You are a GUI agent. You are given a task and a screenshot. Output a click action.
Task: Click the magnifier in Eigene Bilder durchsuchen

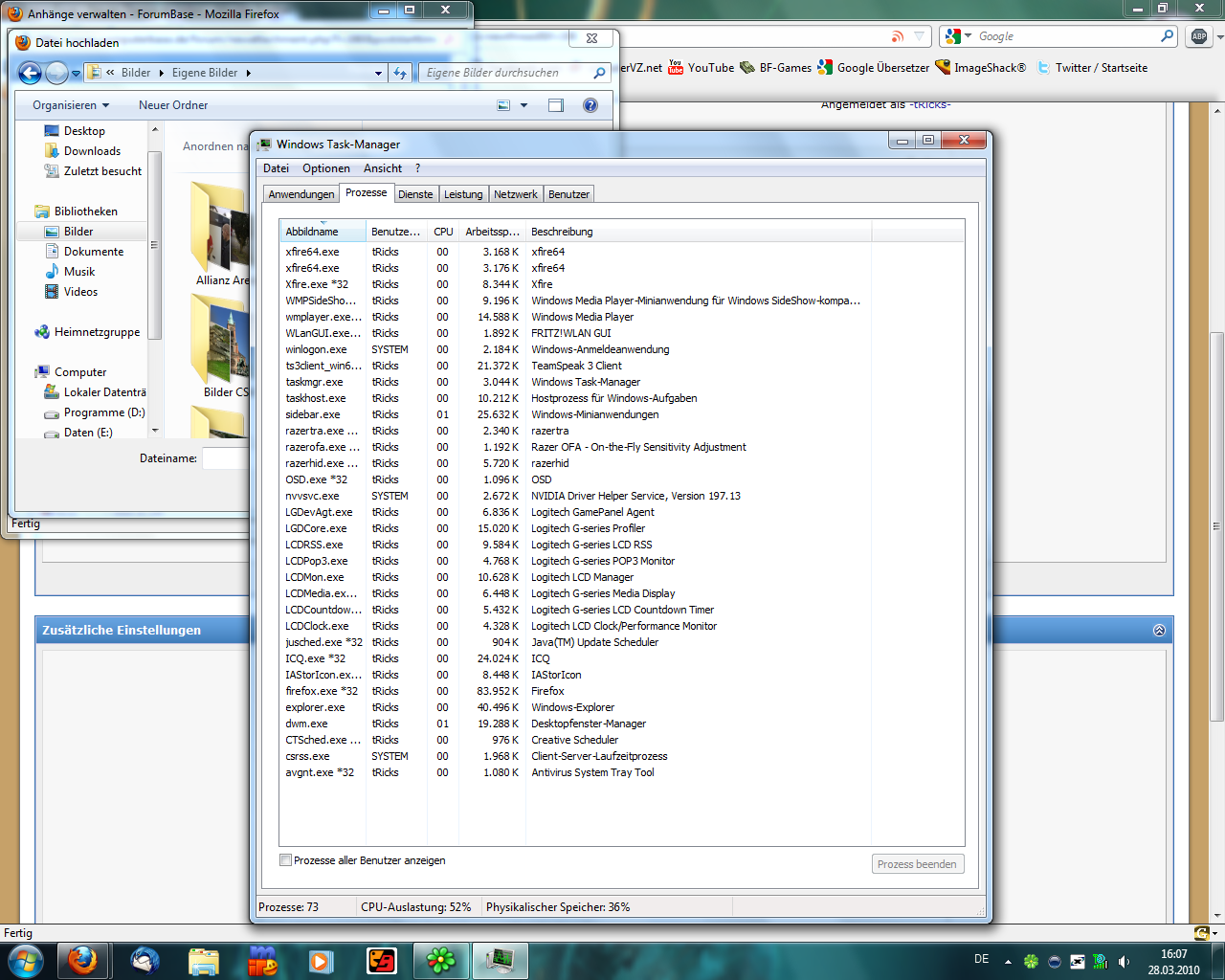(599, 73)
